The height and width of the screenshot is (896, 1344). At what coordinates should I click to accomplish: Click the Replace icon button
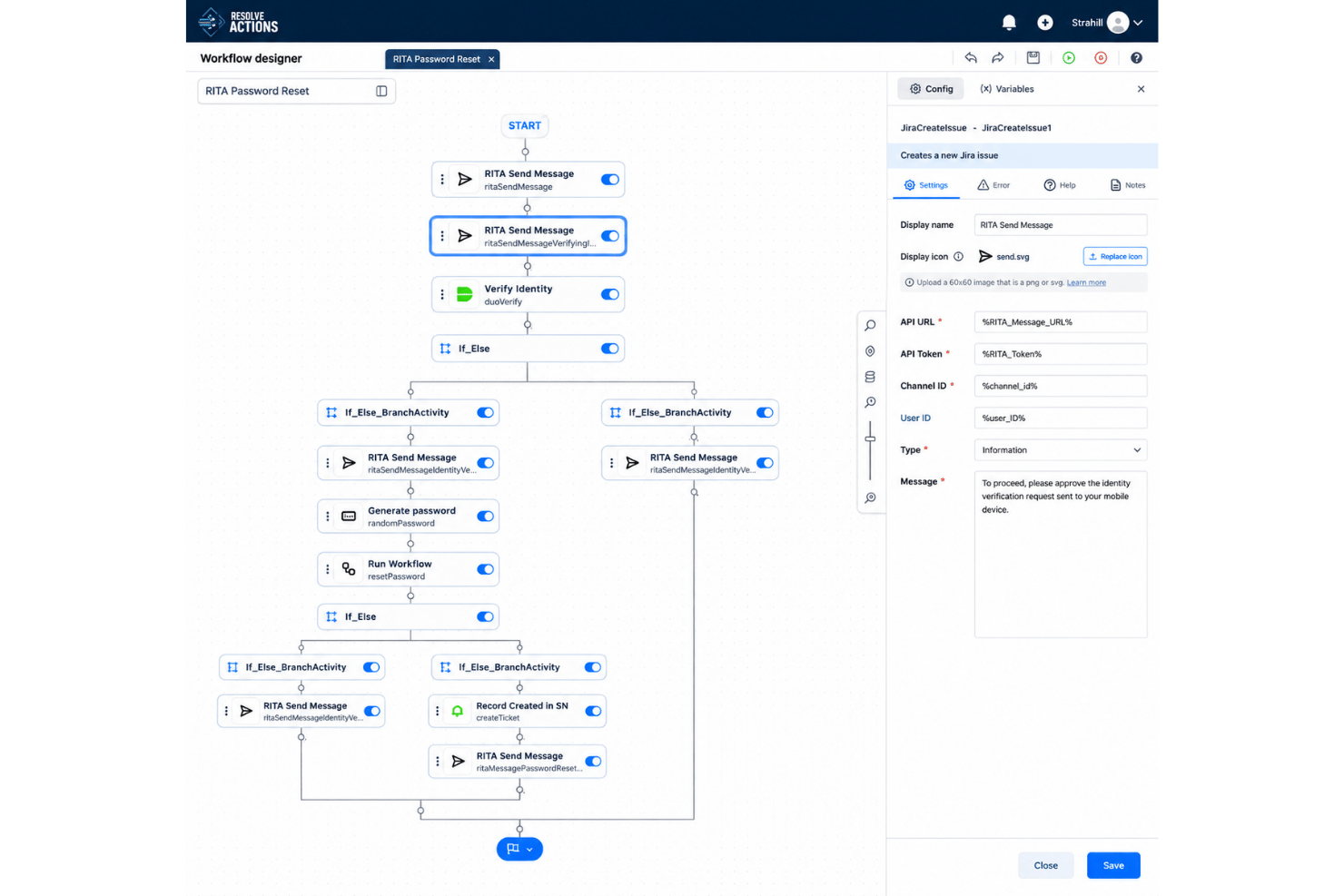click(x=1115, y=257)
